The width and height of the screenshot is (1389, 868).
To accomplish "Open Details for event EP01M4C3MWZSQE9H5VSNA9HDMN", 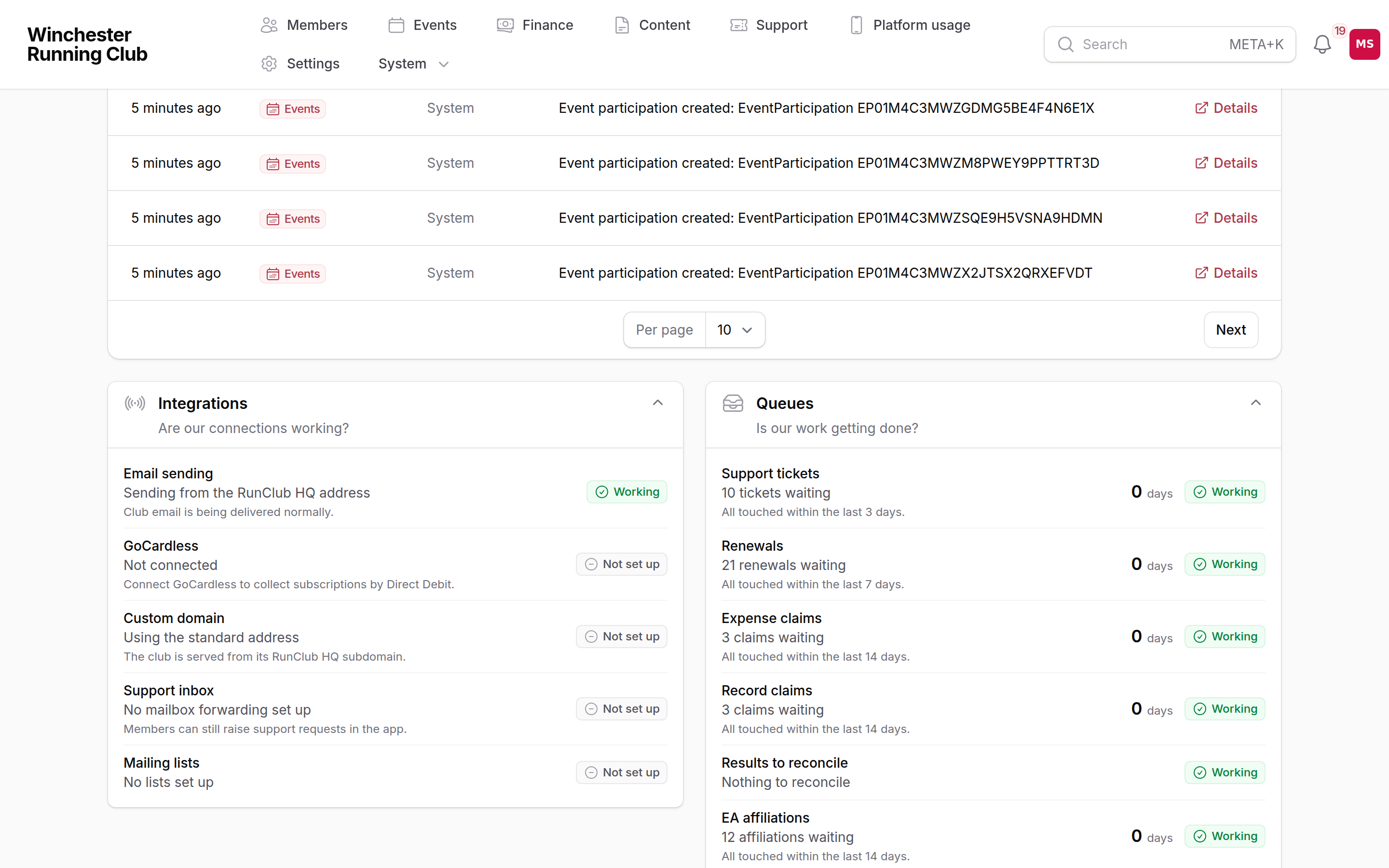I will point(1226,218).
